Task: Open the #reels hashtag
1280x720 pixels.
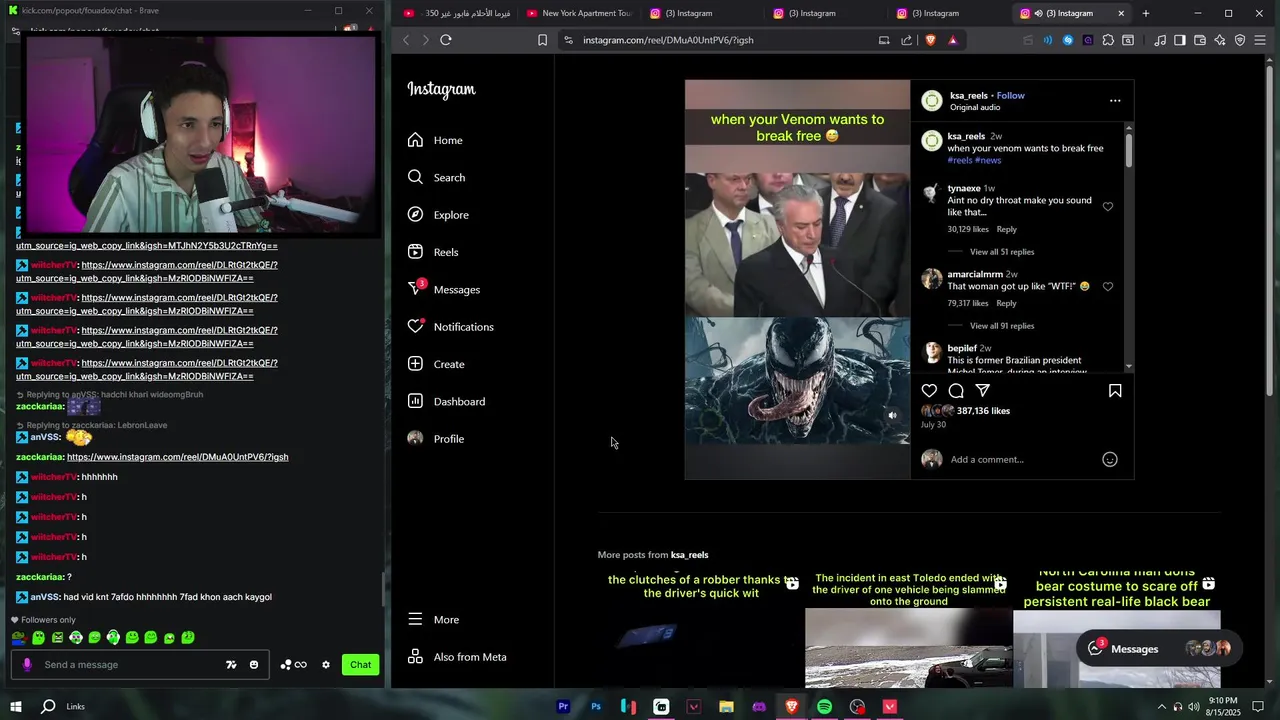Action: tap(960, 160)
